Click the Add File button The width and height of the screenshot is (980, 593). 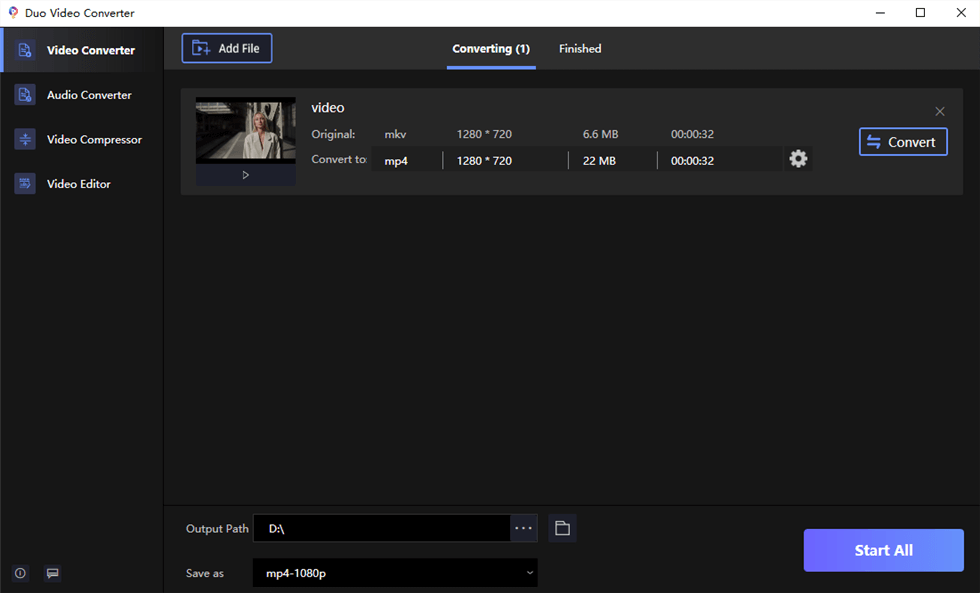point(227,48)
